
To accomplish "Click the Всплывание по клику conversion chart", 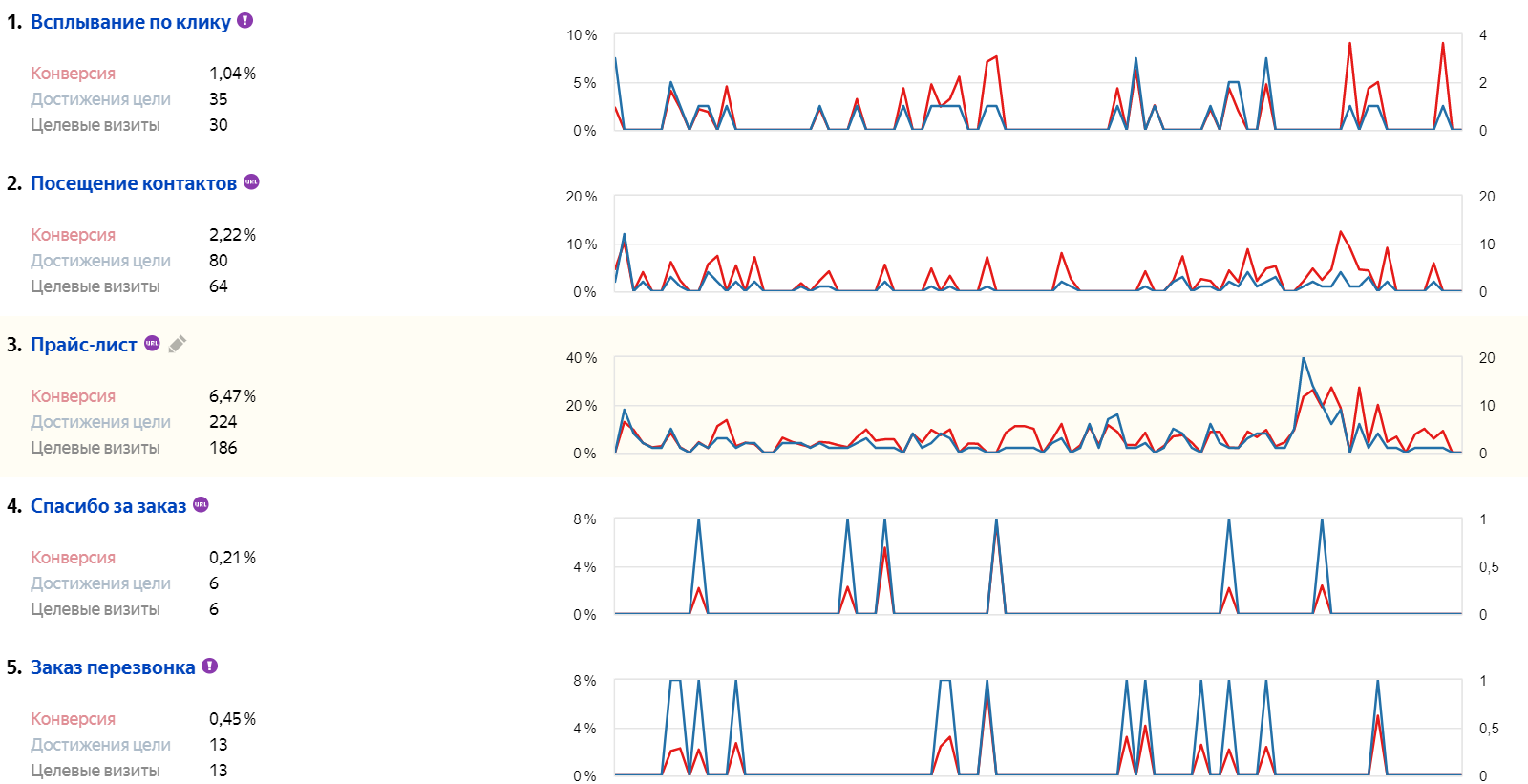I will tap(1038, 82).
